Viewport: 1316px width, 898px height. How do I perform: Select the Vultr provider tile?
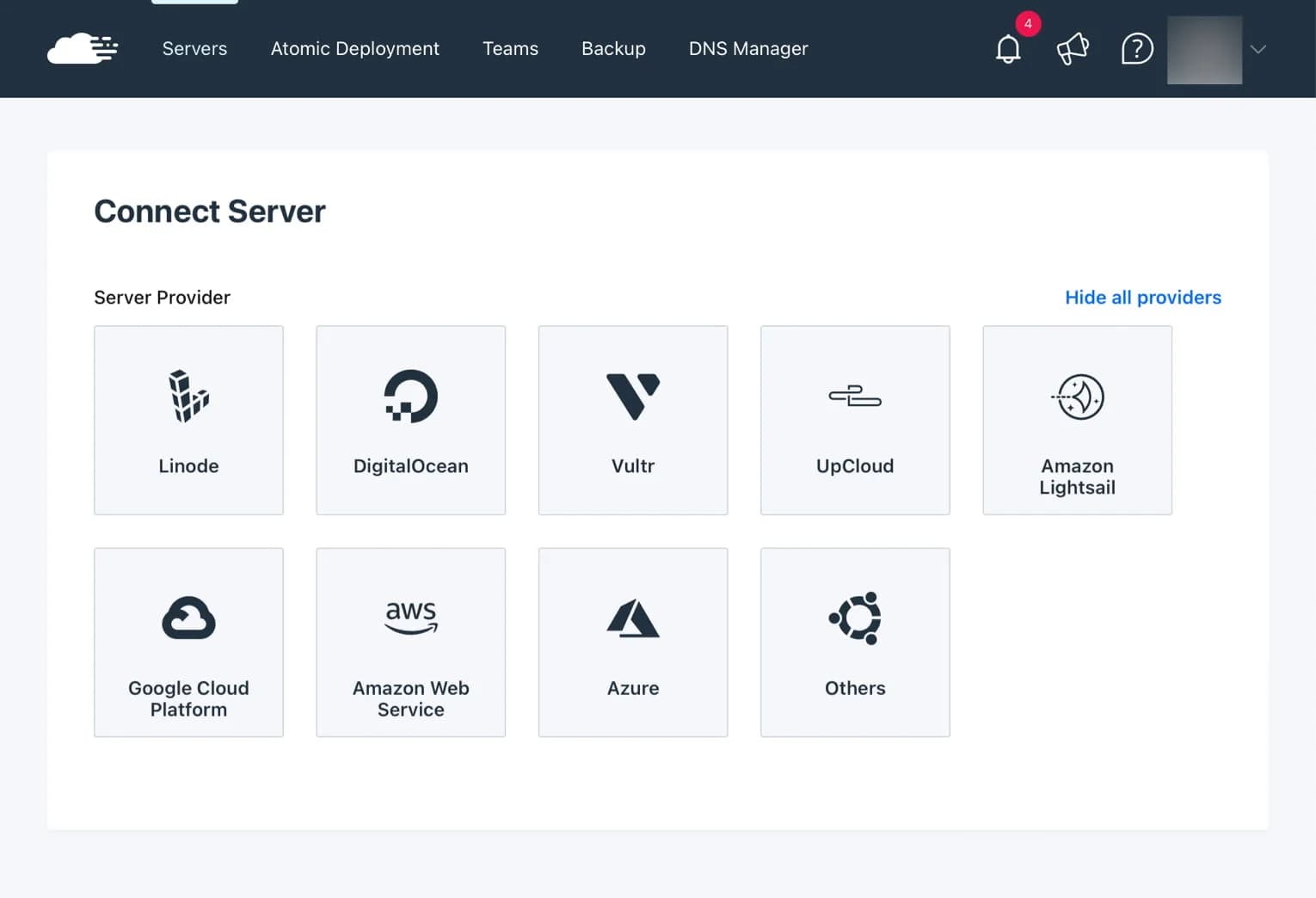pos(633,421)
